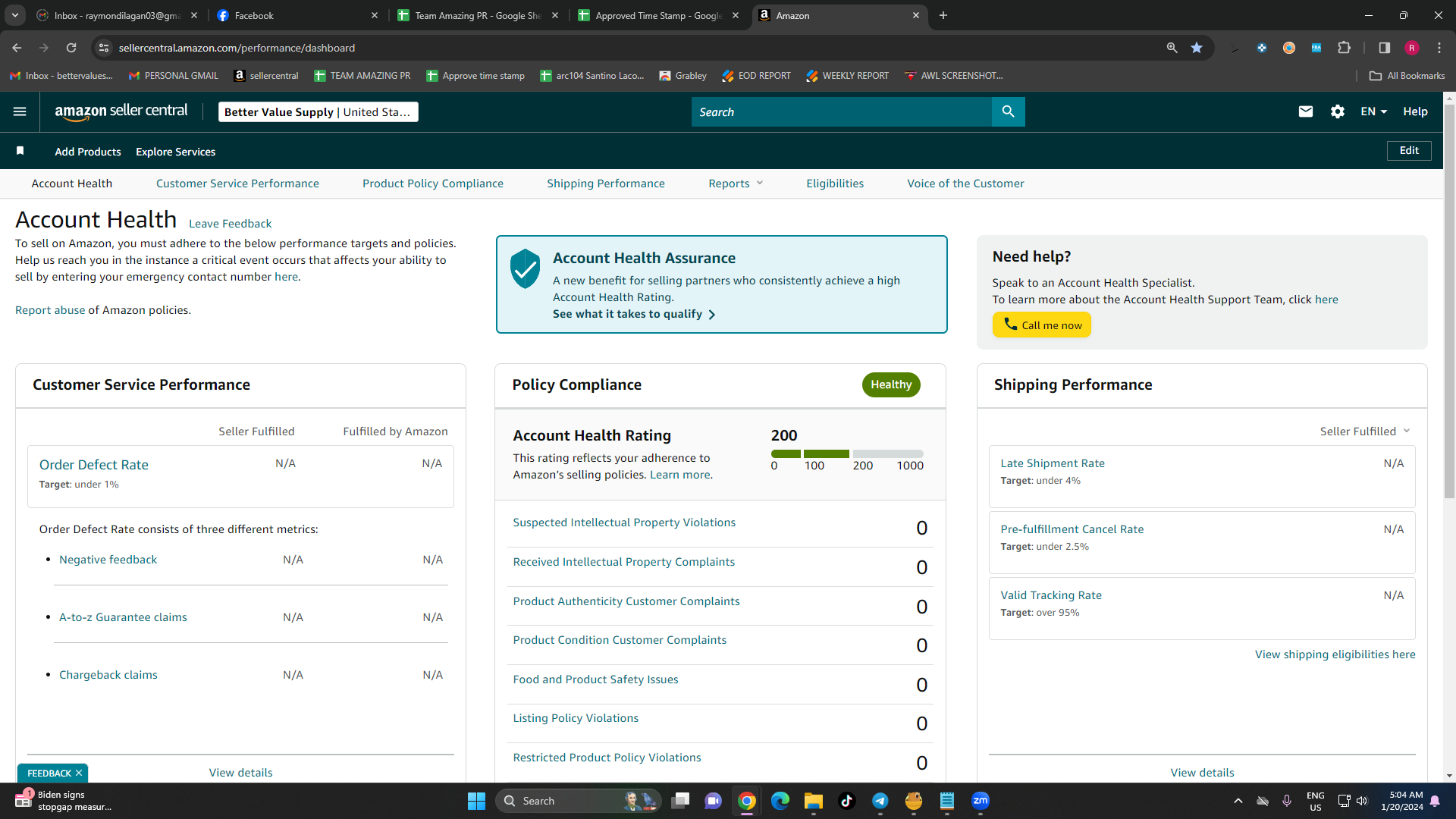Click the Healthy status badge

pyautogui.click(x=891, y=384)
